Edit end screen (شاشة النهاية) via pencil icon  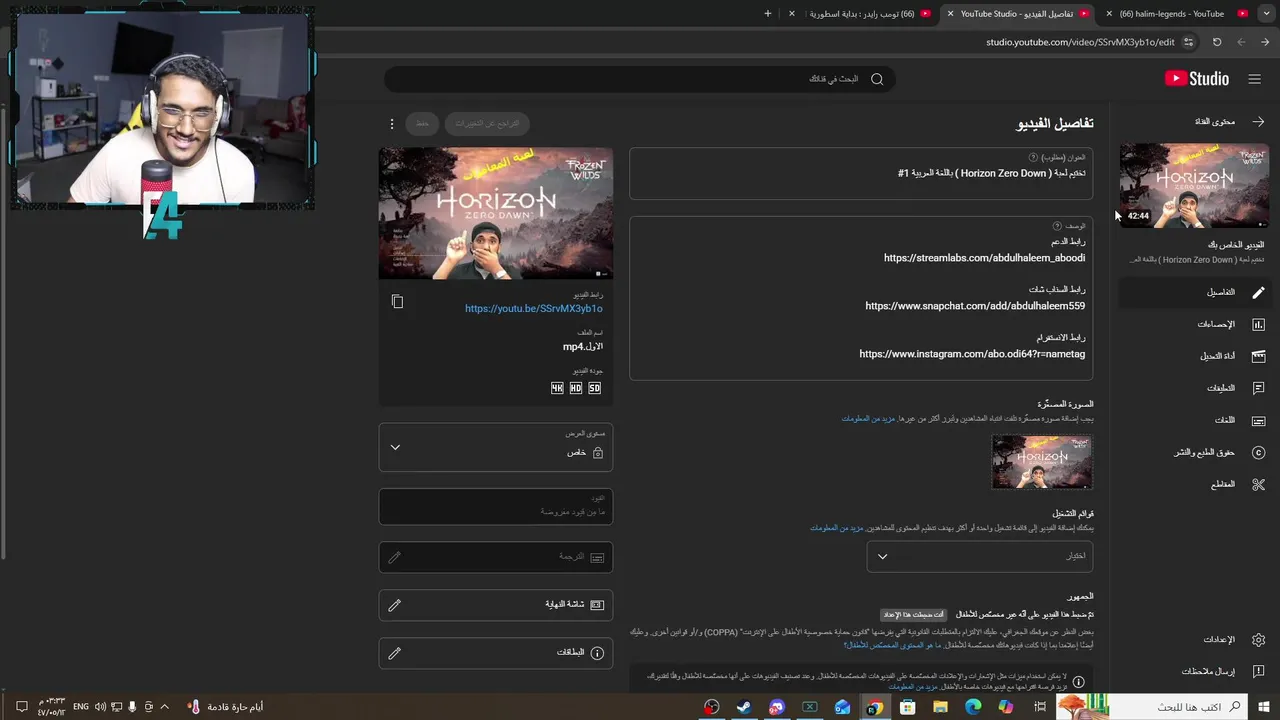395,605
